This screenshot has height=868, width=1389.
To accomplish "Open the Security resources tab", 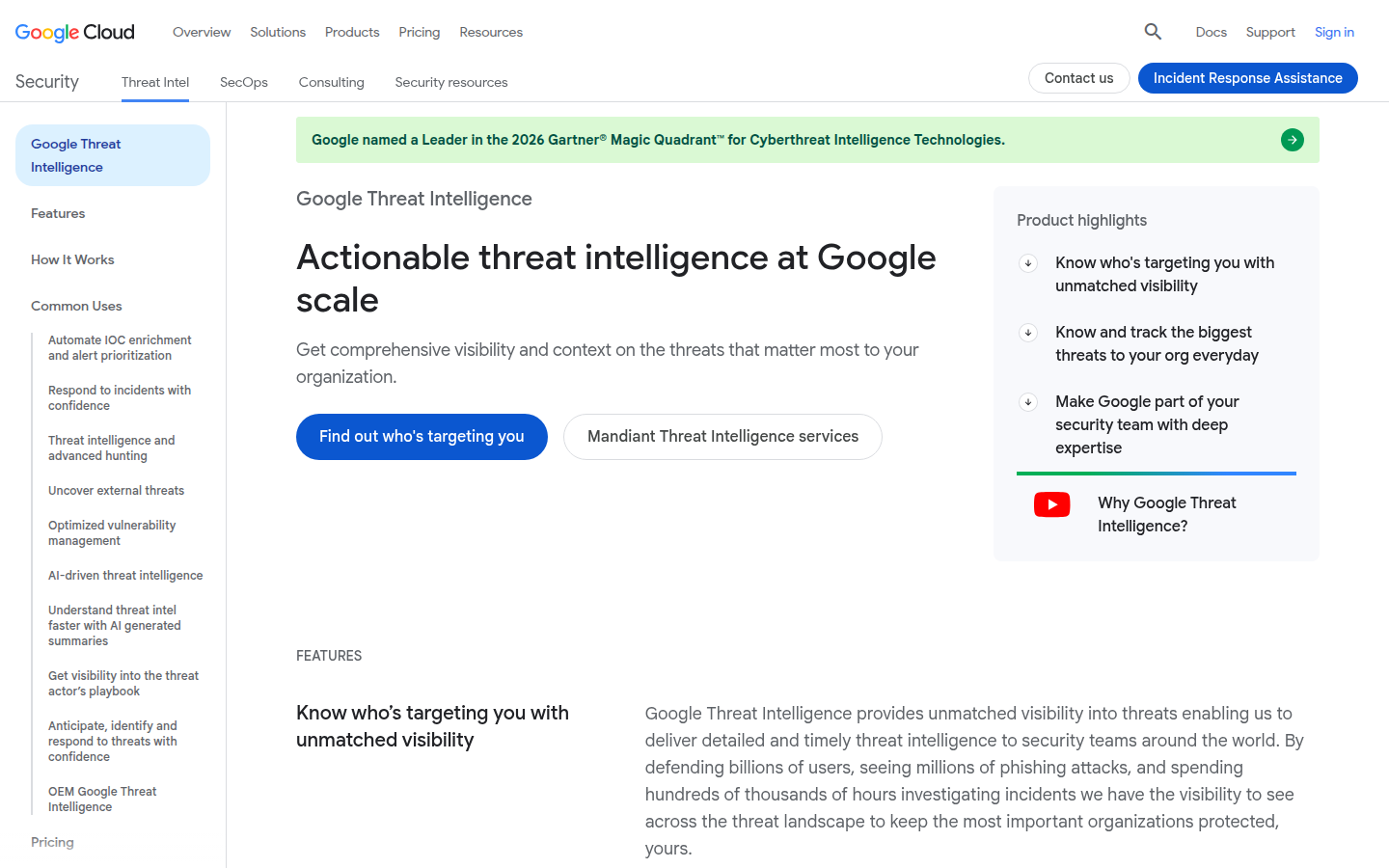I will (x=451, y=82).
